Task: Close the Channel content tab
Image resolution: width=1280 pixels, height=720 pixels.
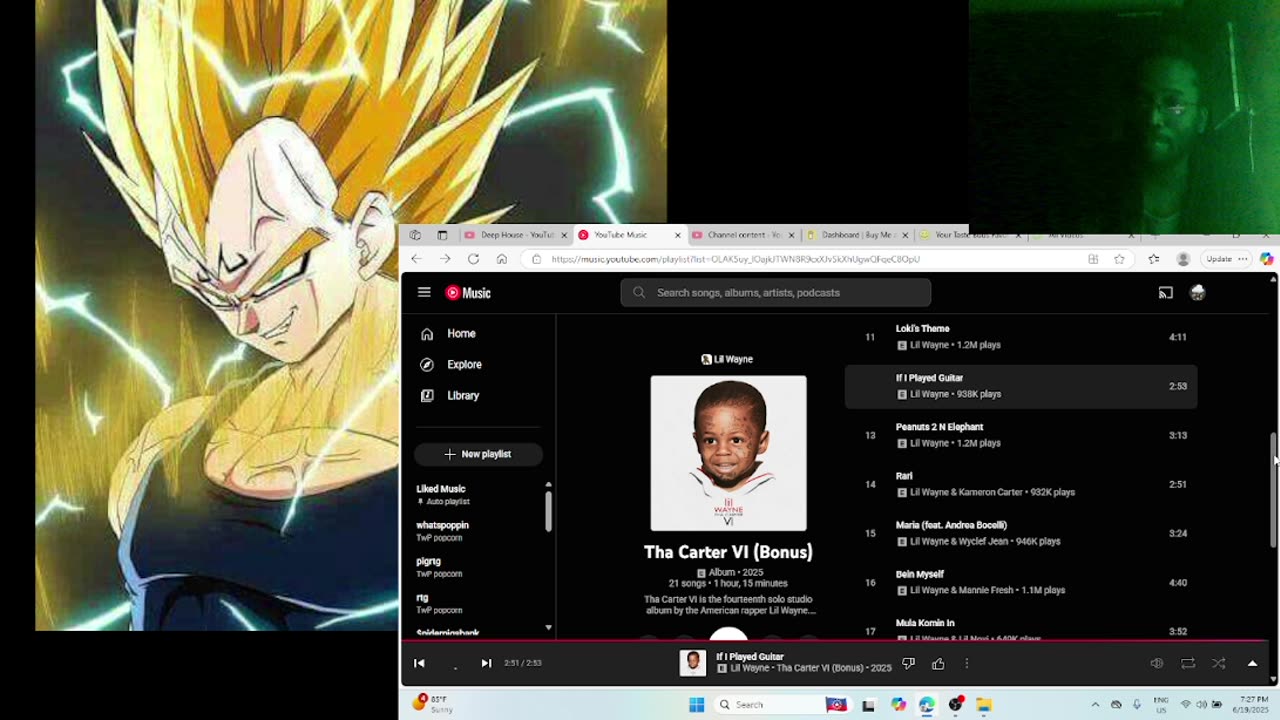Action: 791,235
